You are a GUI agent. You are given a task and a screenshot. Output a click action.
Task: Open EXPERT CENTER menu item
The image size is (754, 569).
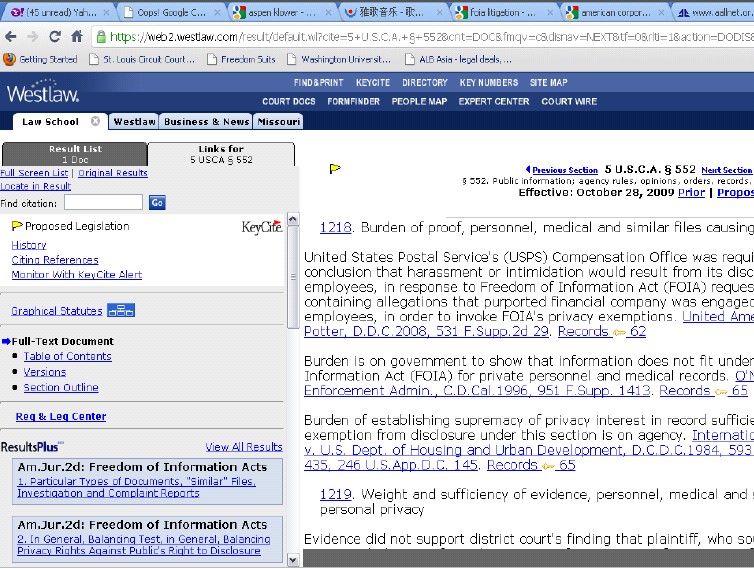[494, 101]
